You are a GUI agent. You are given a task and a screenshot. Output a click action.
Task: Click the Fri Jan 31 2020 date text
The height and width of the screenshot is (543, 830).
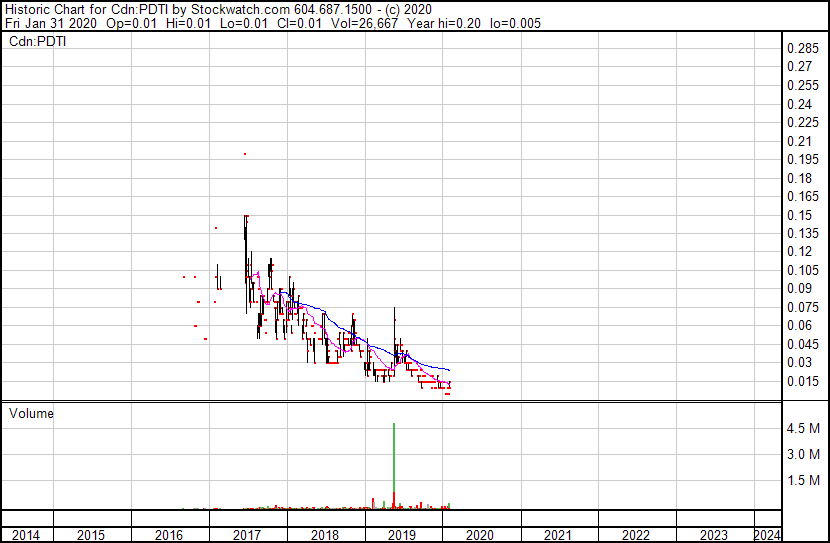pyautogui.click(x=51, y=23)
